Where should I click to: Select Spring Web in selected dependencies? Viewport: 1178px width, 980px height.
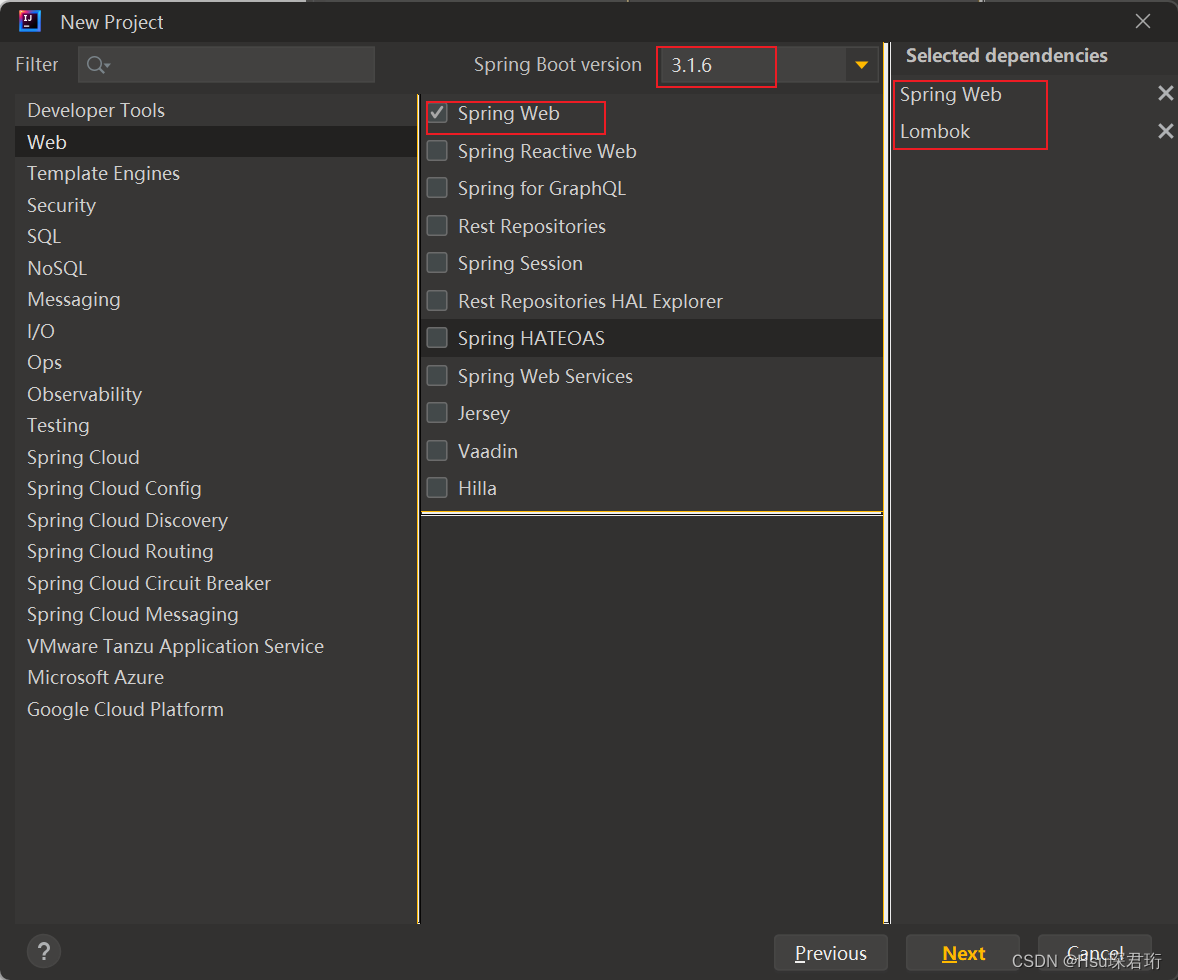[x=950, y=95]
